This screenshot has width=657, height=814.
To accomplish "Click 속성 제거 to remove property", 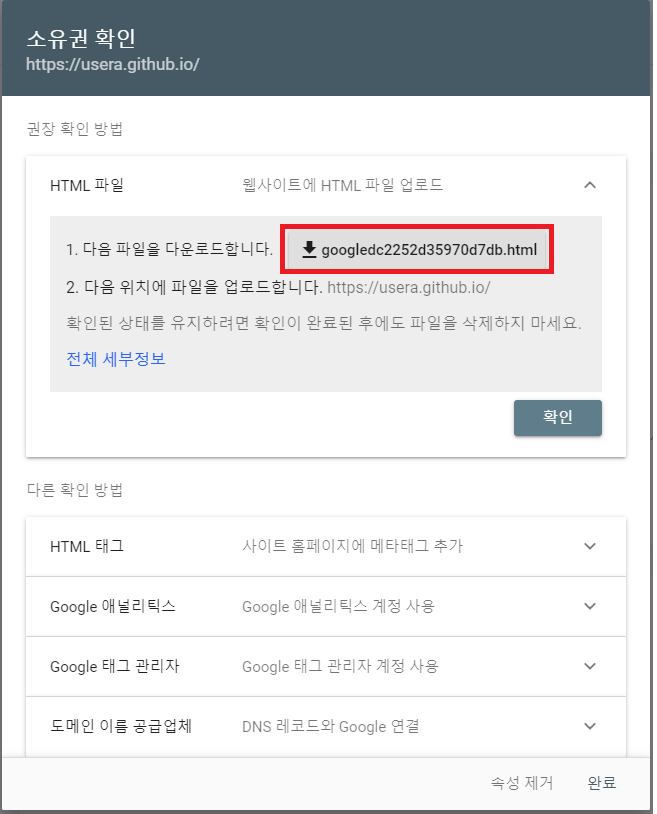I will [x=522, y=783].
